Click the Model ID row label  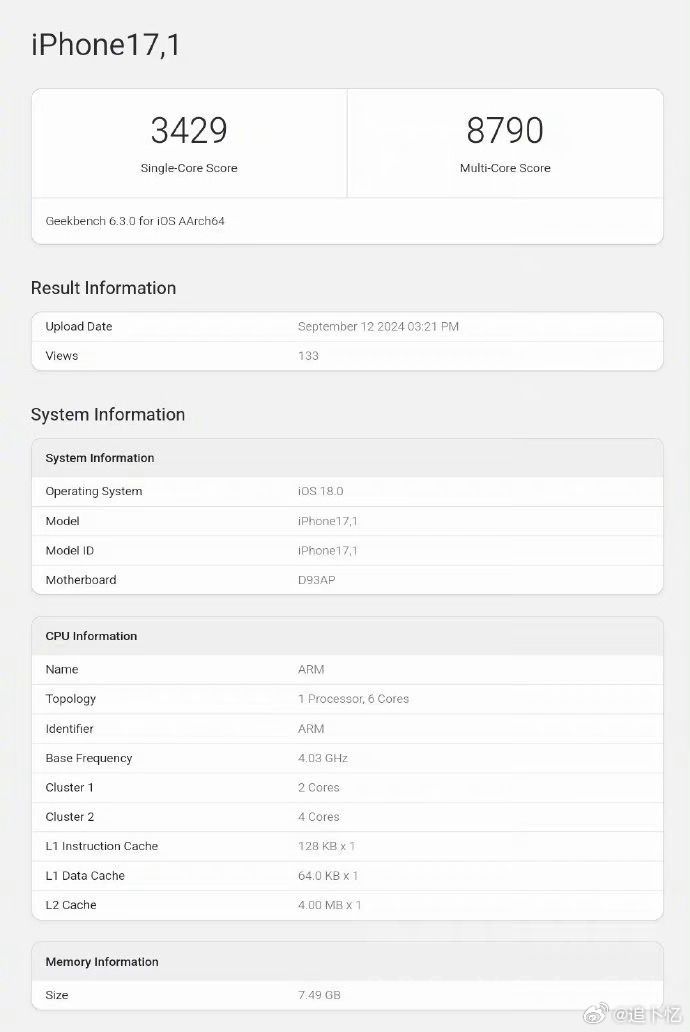[x=70, y=551]
